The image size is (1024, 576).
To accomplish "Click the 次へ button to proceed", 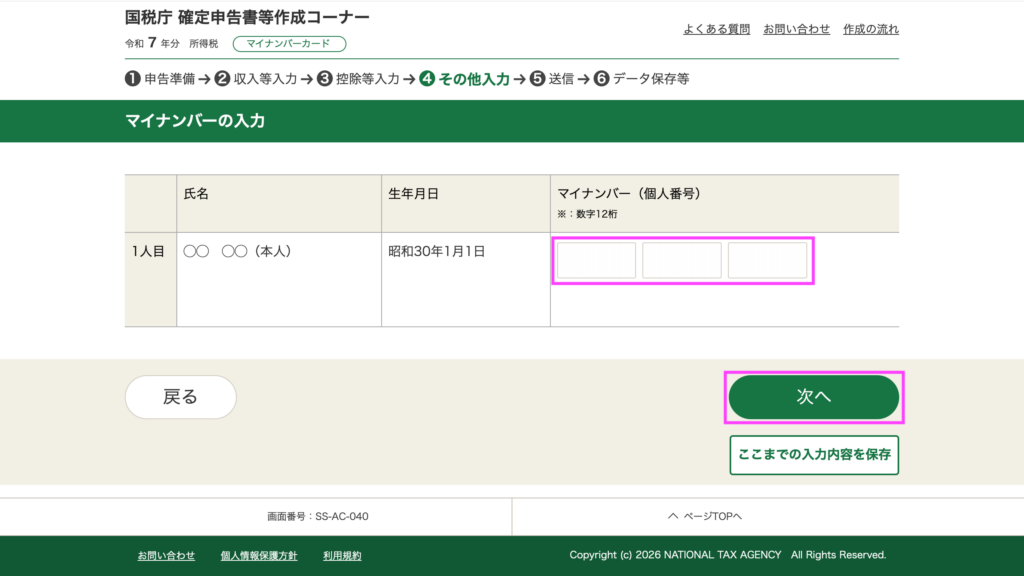I will [813, 397].
